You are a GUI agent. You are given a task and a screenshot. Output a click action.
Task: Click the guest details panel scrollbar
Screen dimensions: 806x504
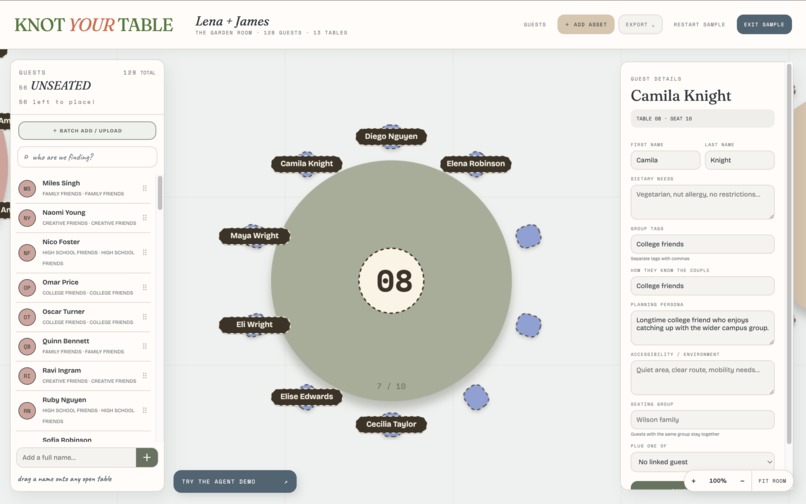[789, 254]
